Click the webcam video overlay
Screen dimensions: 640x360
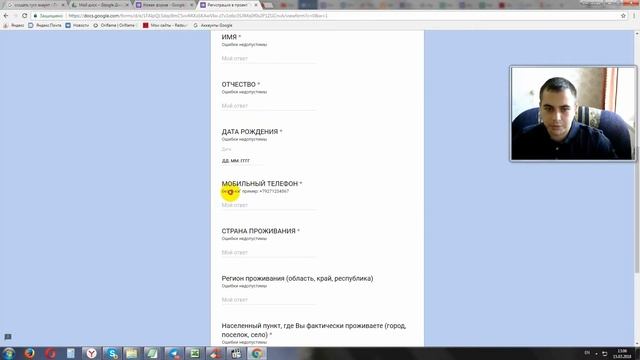click(573, 113)
